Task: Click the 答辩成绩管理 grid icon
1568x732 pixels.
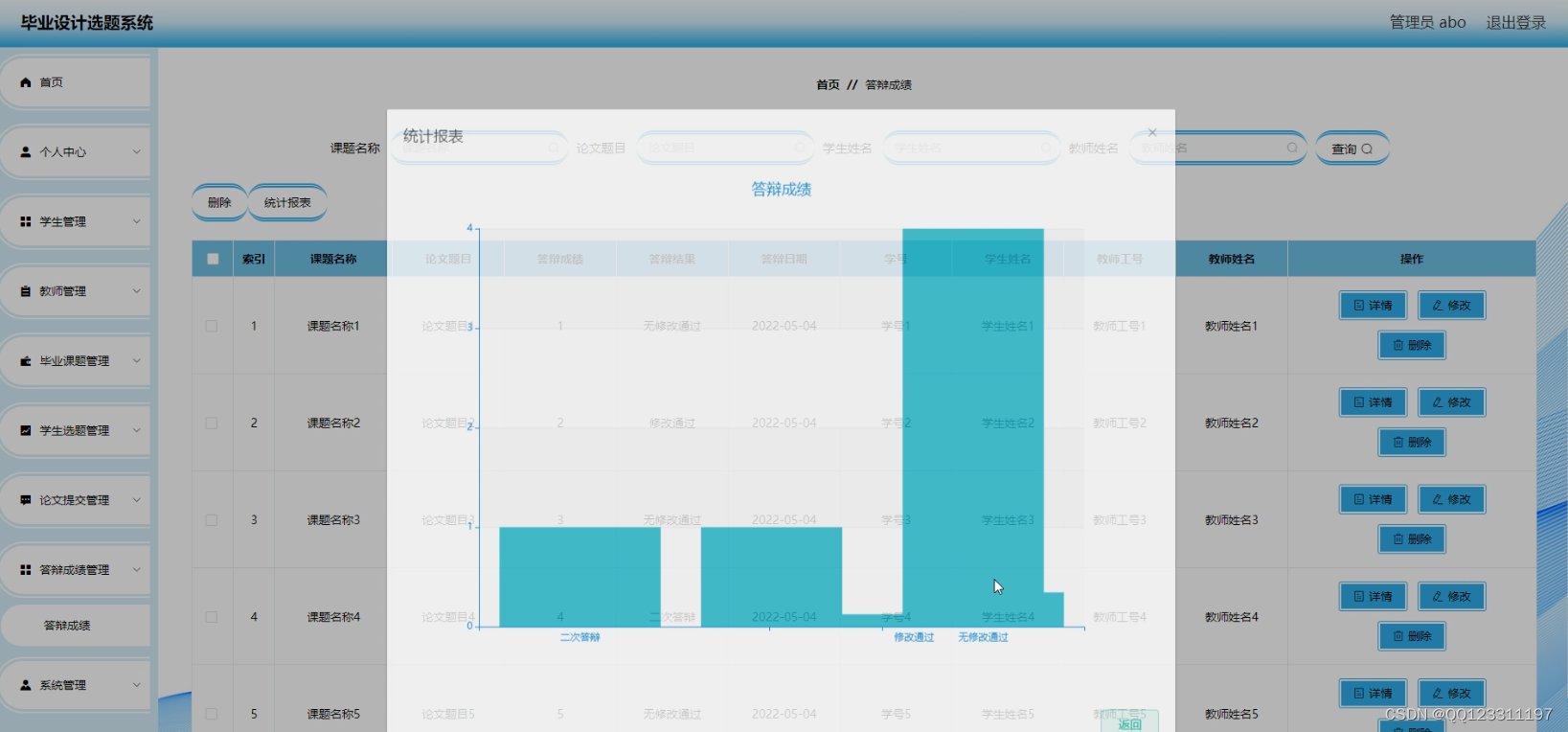Action: (x=26, y=569)
